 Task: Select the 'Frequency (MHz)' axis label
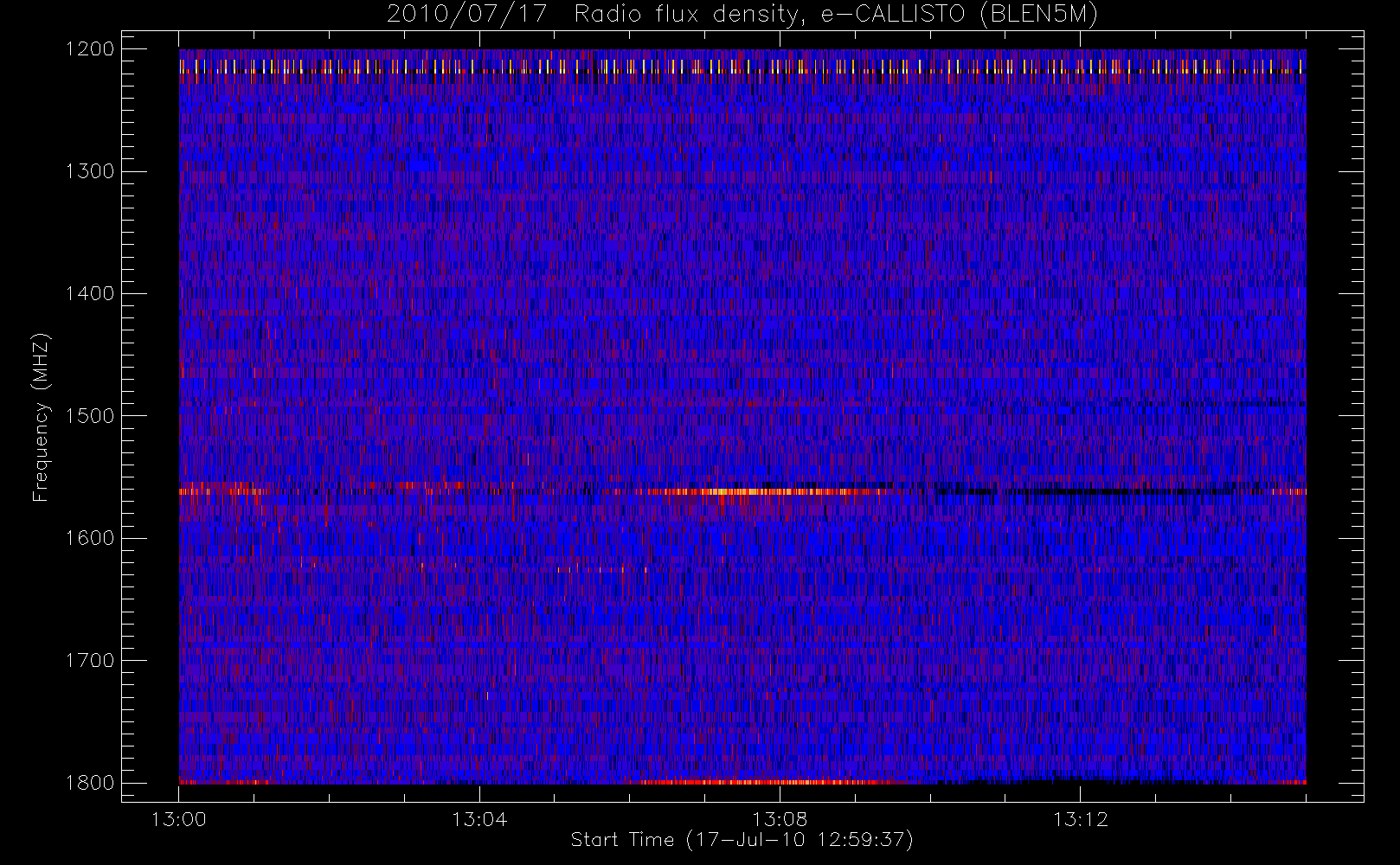tap(41, 417)
